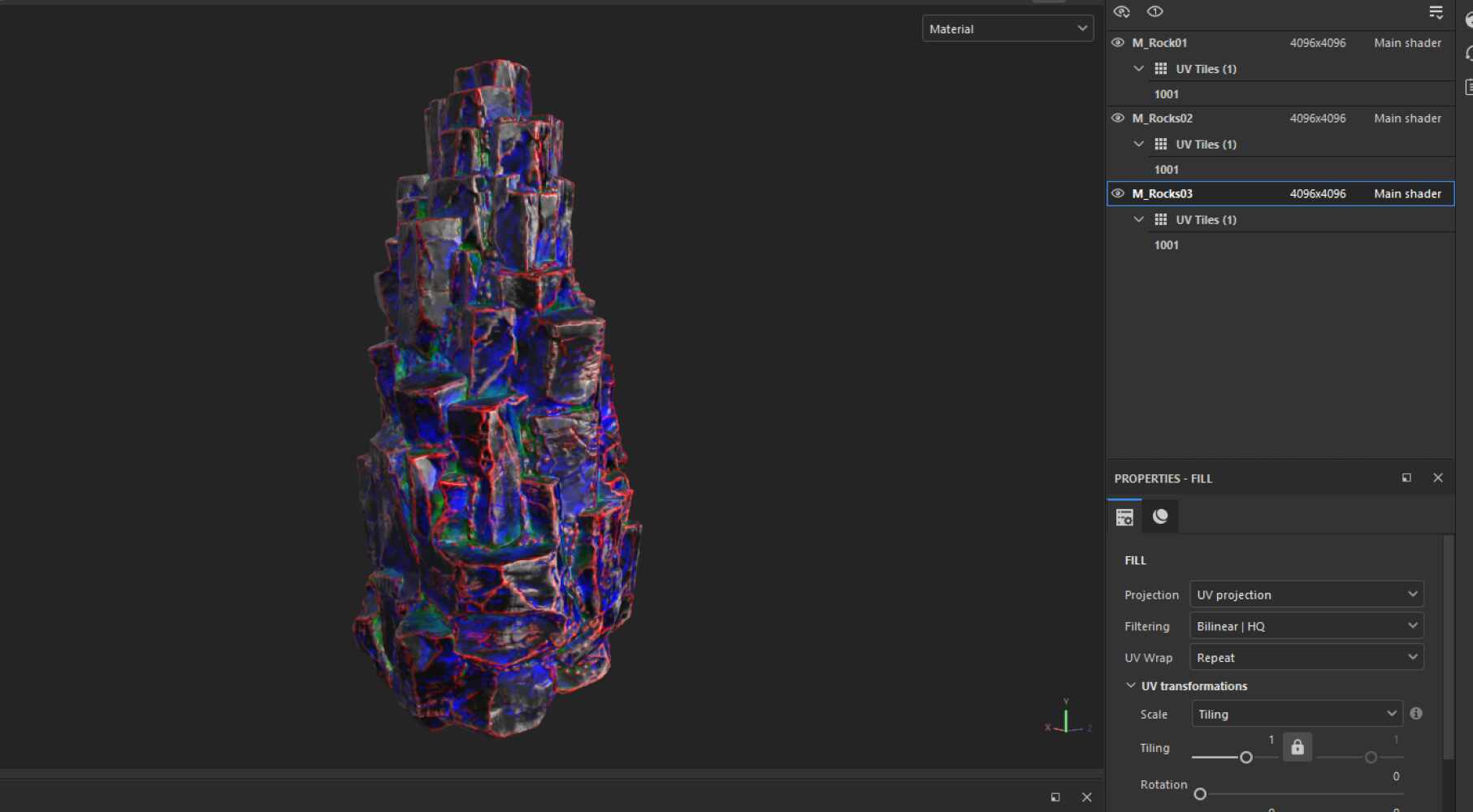The height and width of the screenshot is (812, 1473).
Task: Select UV tile 1001 under M_Rock01
Action: pos(1166,93)
